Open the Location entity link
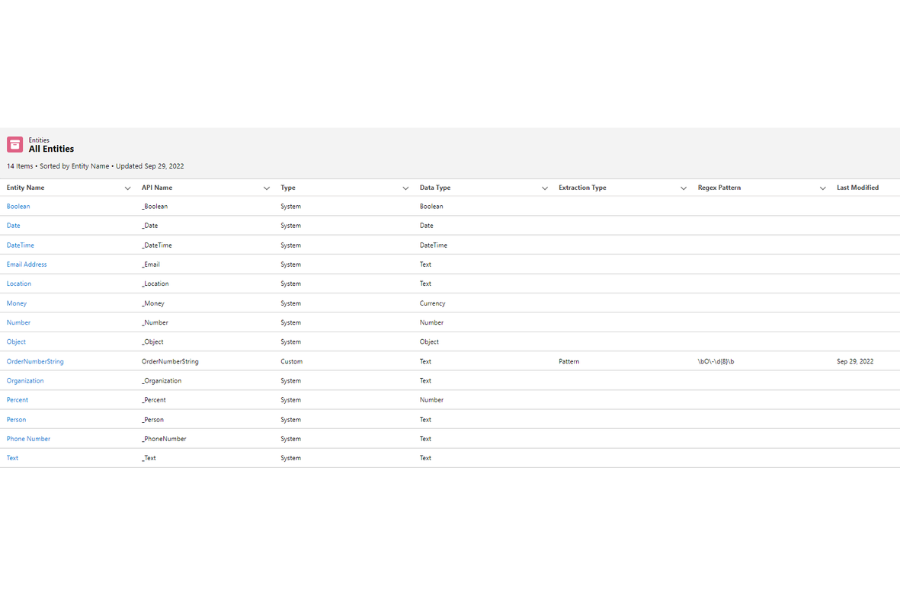 (x=19, y=284)
